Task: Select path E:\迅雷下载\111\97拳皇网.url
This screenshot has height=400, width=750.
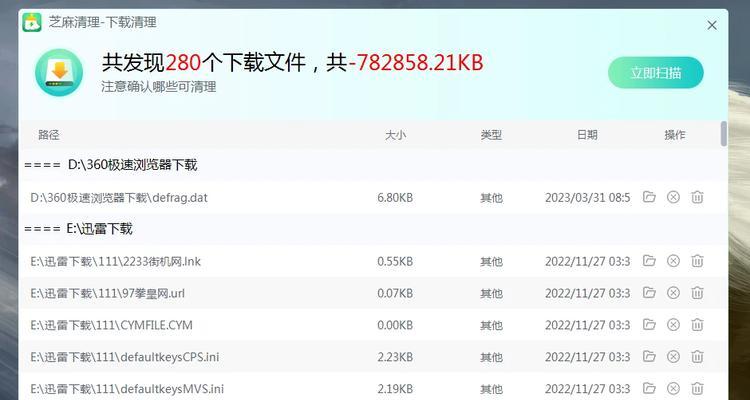Action: click(108, 293)
